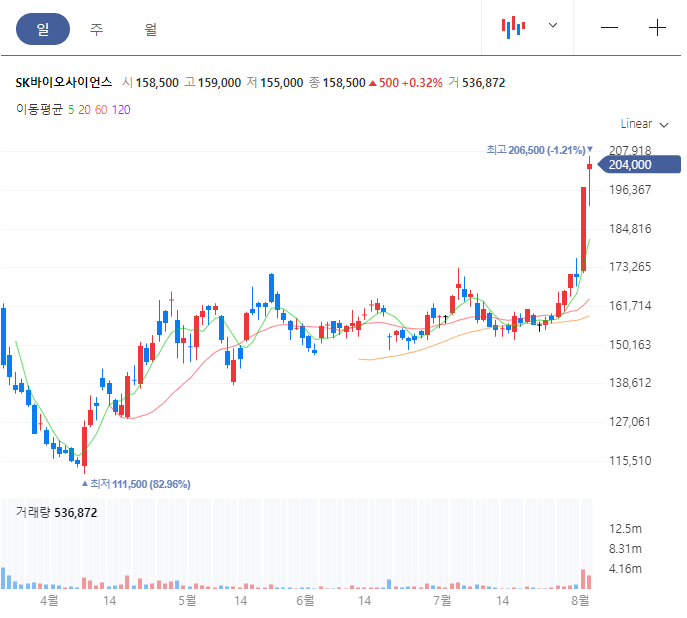
Task: Click the 8월 date axis label
Action: (580, 600)
